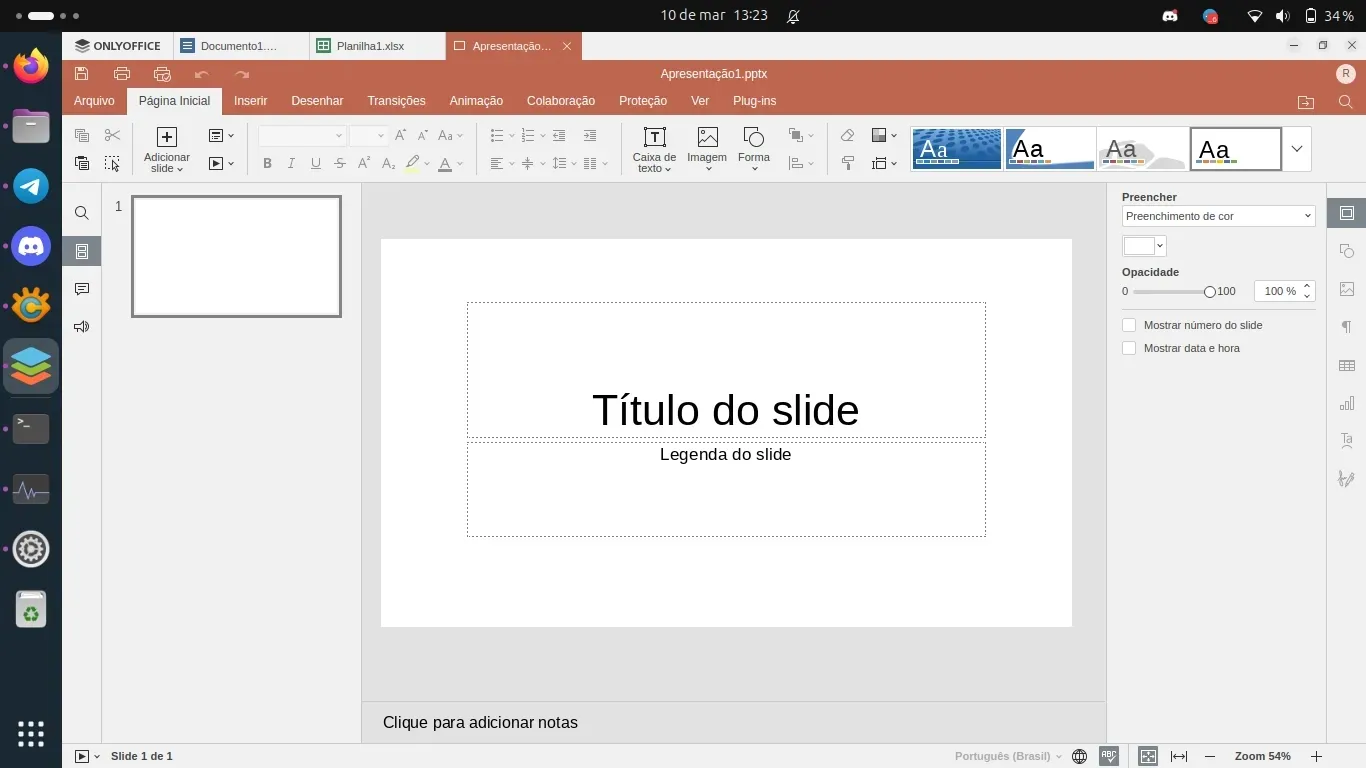Expand the slide themes gallery arrow
The image size is (1366, 768).
1297,149
